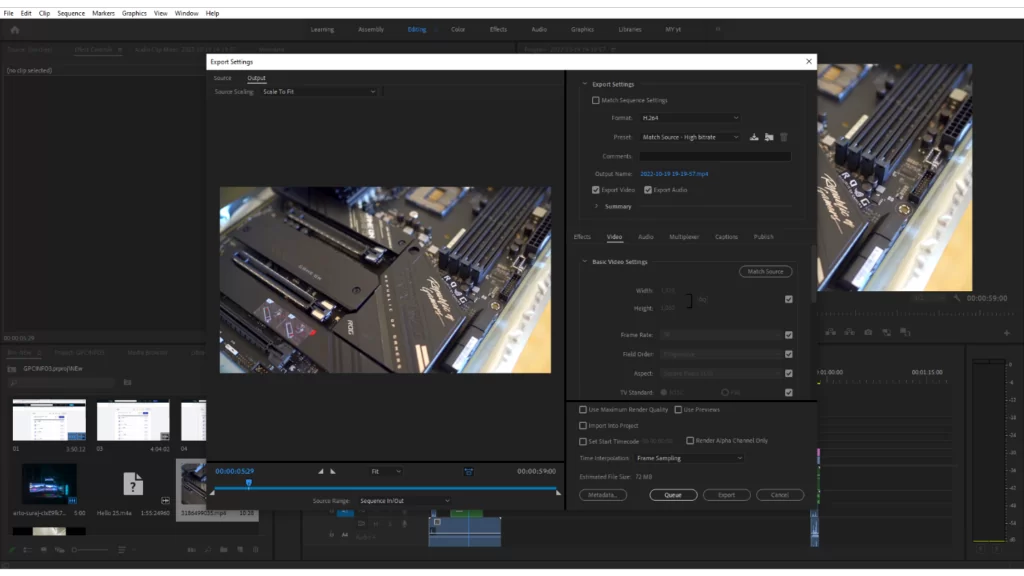The width and height of the screenshot is (1024, 576).
Task: Click the output name link 2022-10-19 19-19-57.mp4
Action: click(674, 174)
